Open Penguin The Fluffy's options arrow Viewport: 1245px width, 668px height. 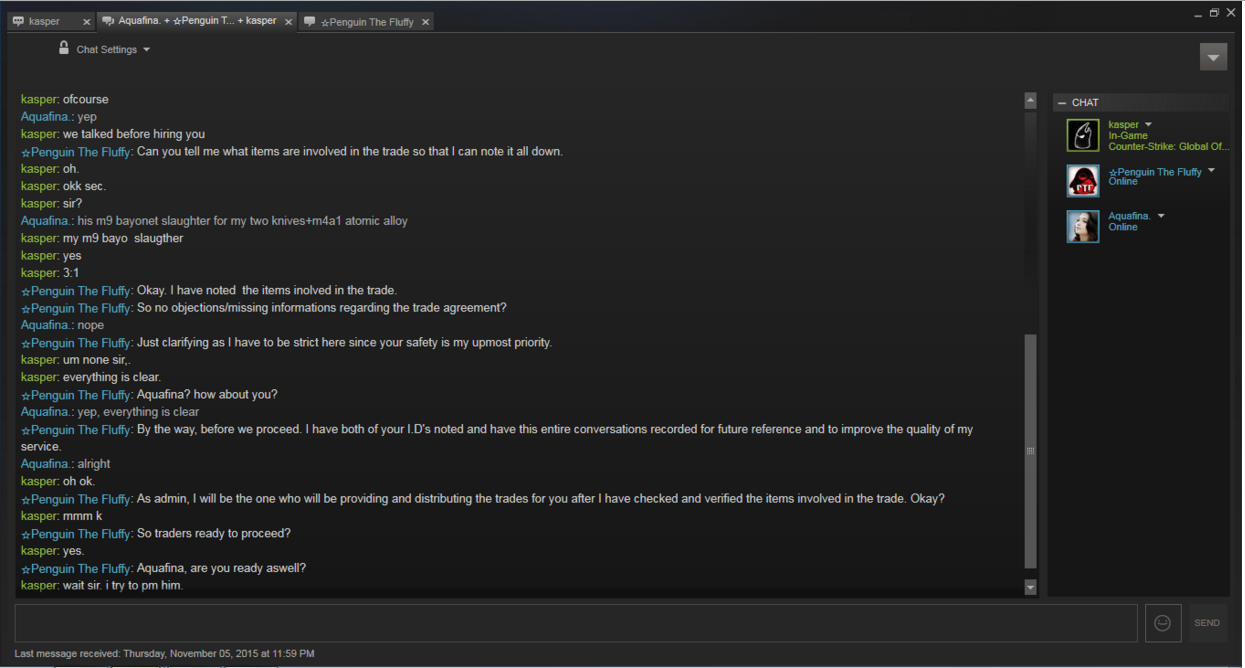point(1211,171)
